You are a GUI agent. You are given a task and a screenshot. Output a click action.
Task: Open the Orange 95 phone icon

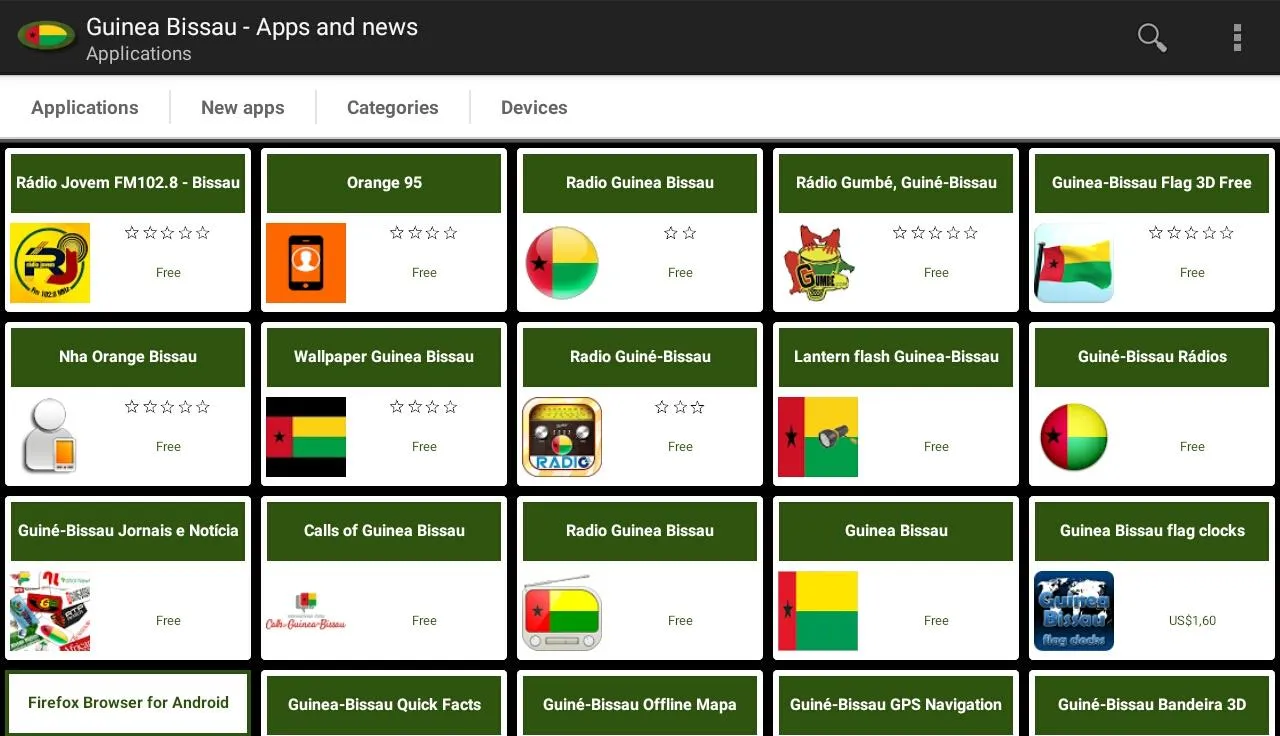[x=306, y=263]
